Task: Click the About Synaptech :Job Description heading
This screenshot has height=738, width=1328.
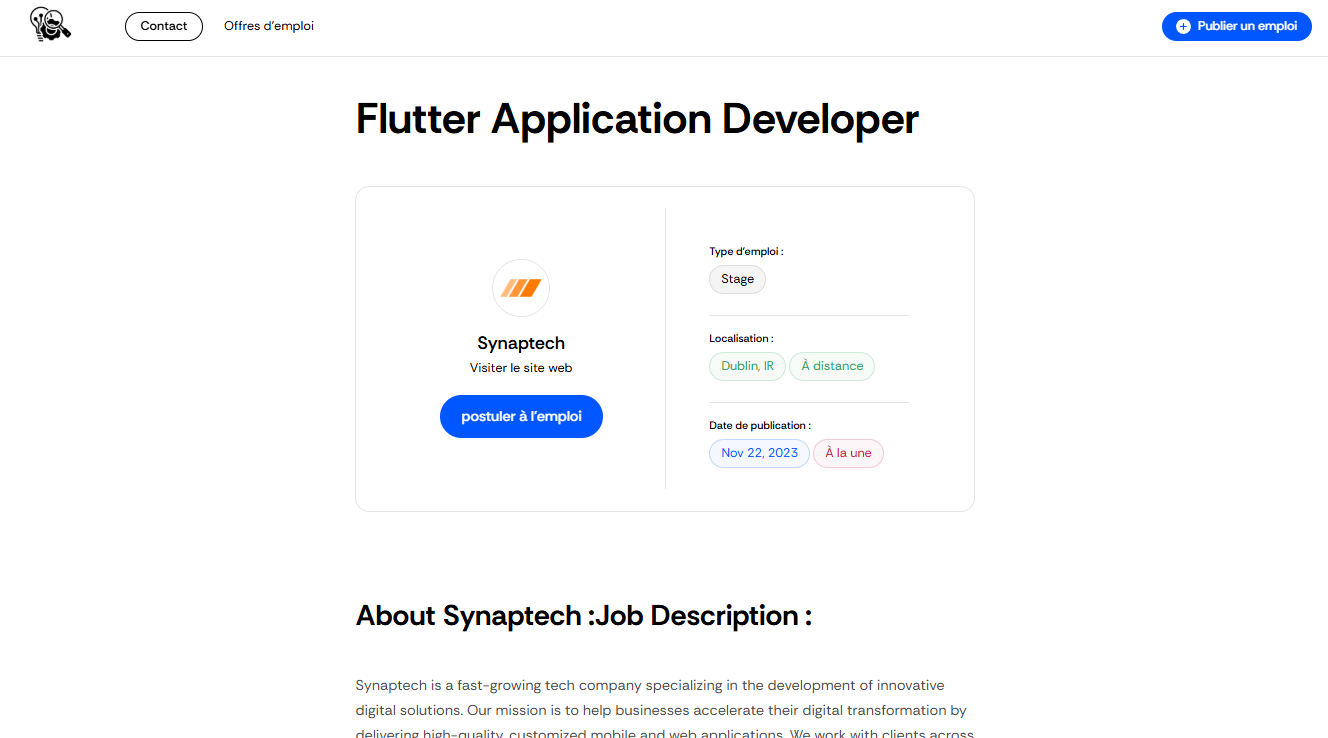Action: point(584,616)
